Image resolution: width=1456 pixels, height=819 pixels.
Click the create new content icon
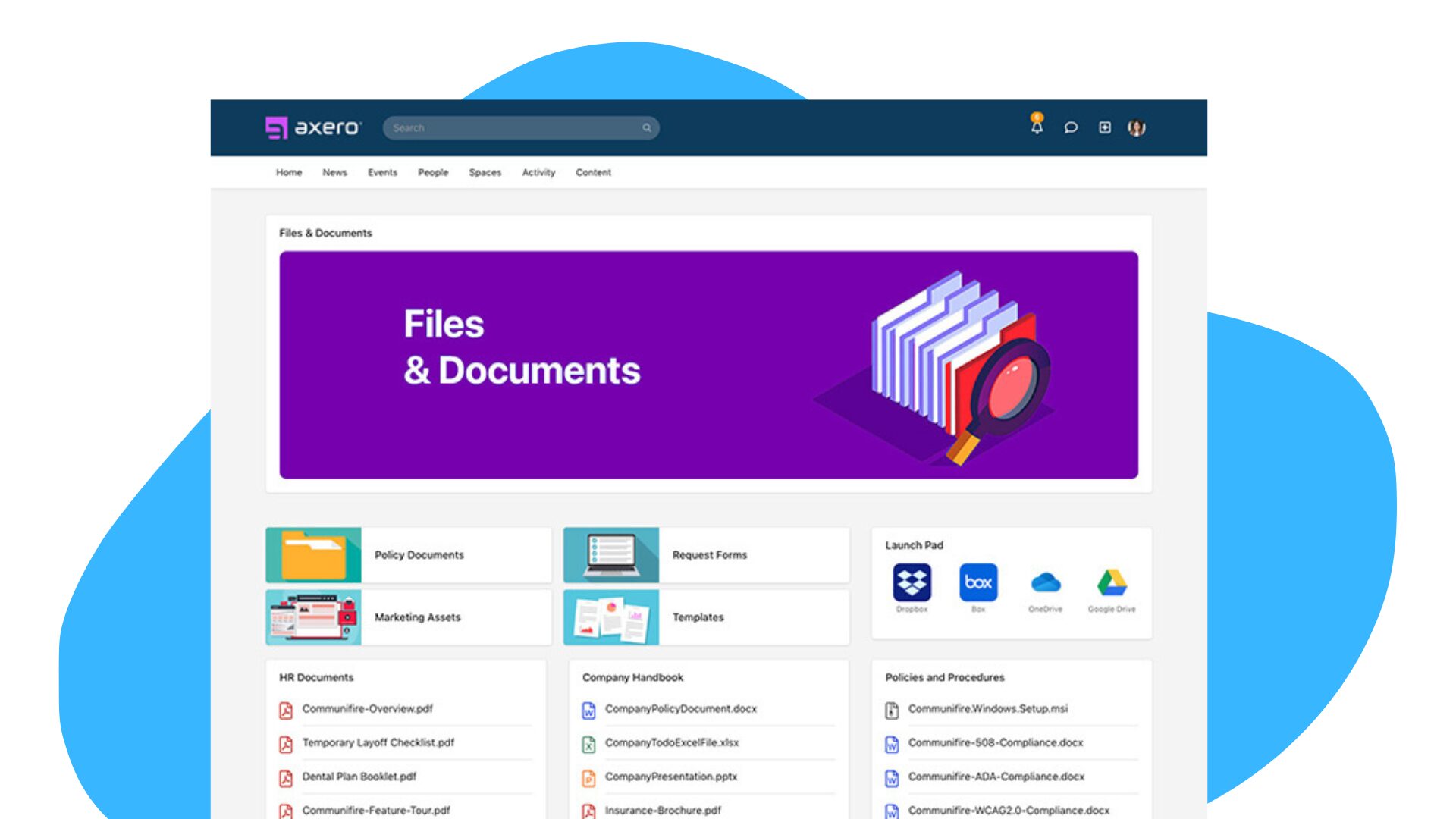pyautogui.click(x=1105, y=128)
